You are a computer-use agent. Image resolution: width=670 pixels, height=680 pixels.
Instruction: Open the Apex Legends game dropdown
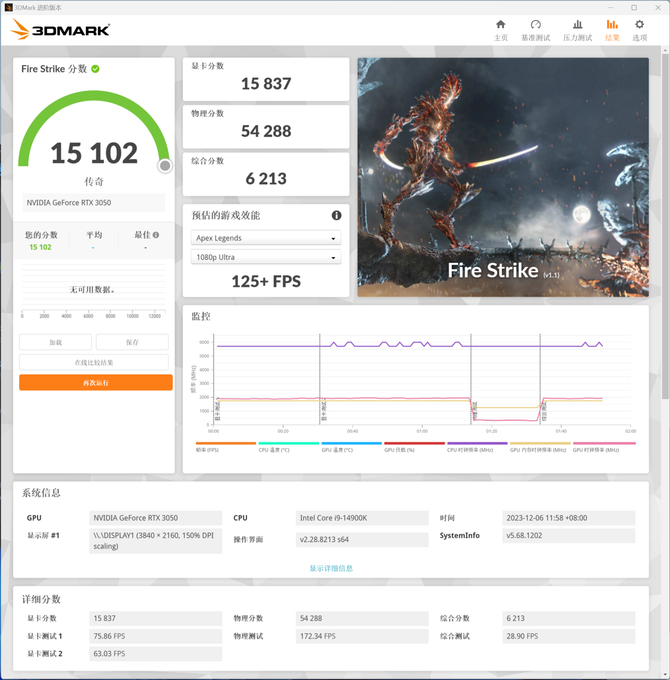click(266, 238)
